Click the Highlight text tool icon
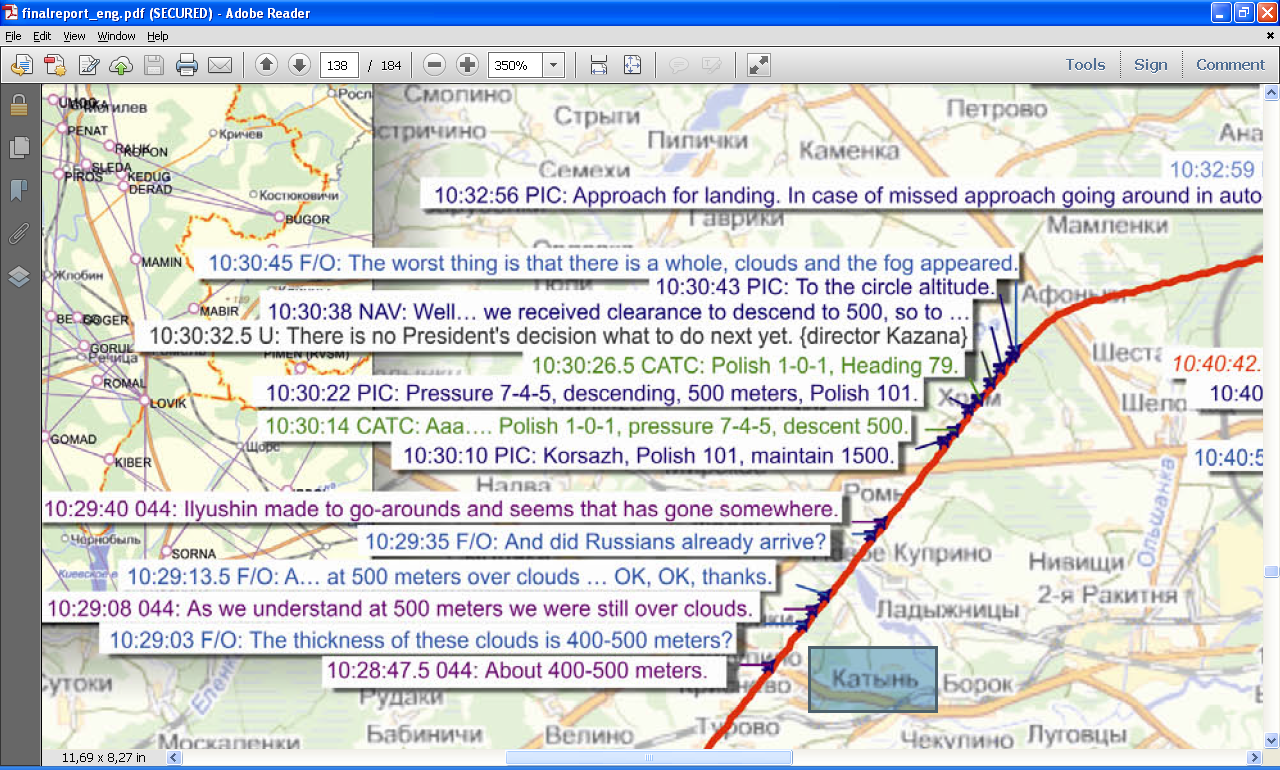The height and width of the screenshot is (770, 1280). tap(712, 65)
